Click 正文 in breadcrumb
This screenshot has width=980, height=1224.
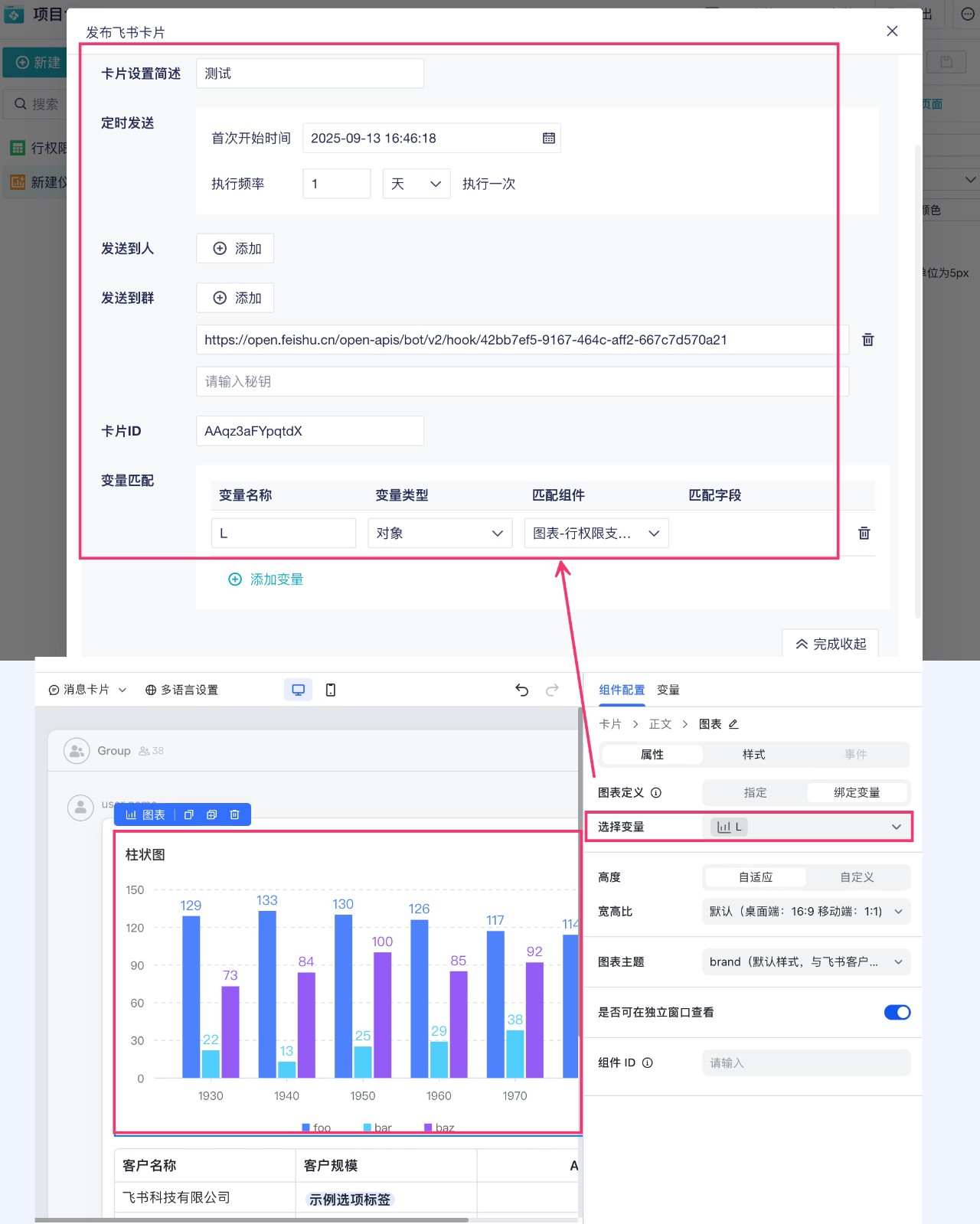pyautogui.click(x=660, y=724)
